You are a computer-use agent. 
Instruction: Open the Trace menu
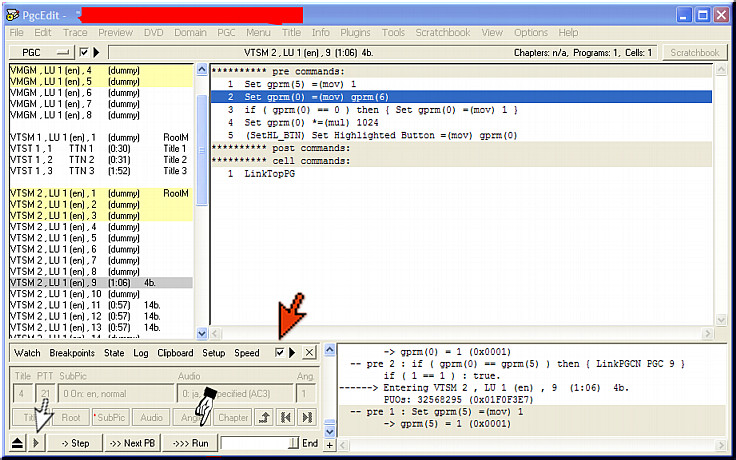pyautogui.click(x=75, y=32)
